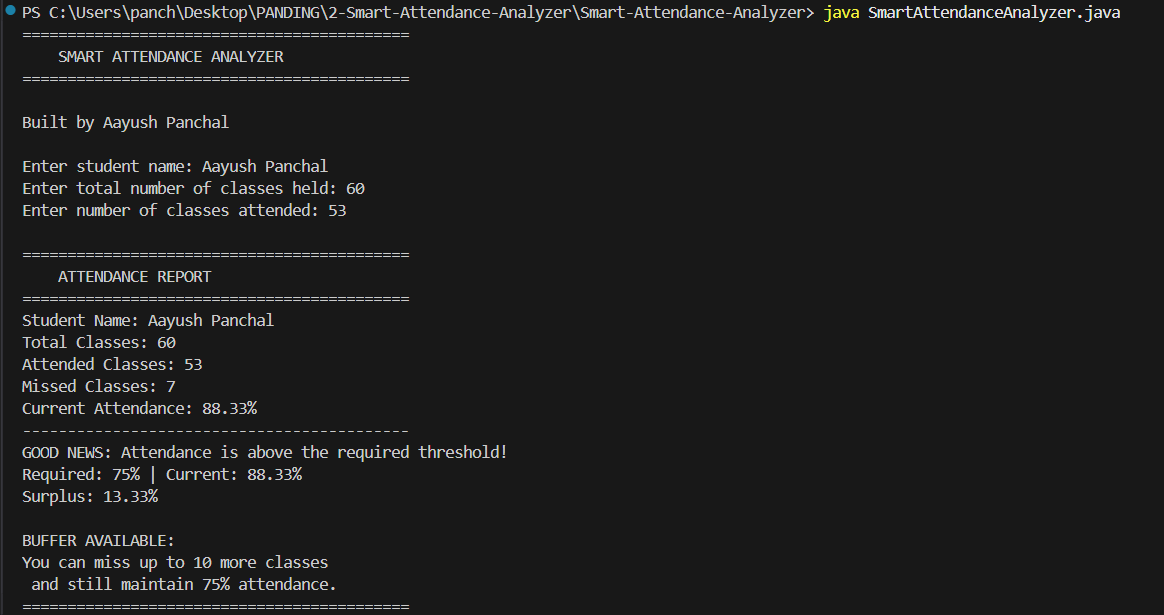Click the "BUFFER AVAILABLE:" label

point(98,541)
